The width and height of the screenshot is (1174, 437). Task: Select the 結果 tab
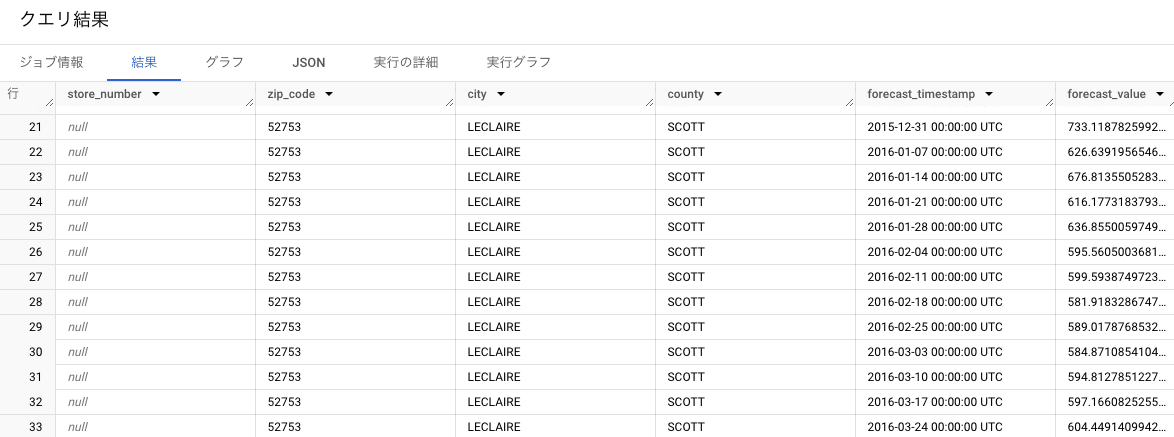tap(144, 62)
